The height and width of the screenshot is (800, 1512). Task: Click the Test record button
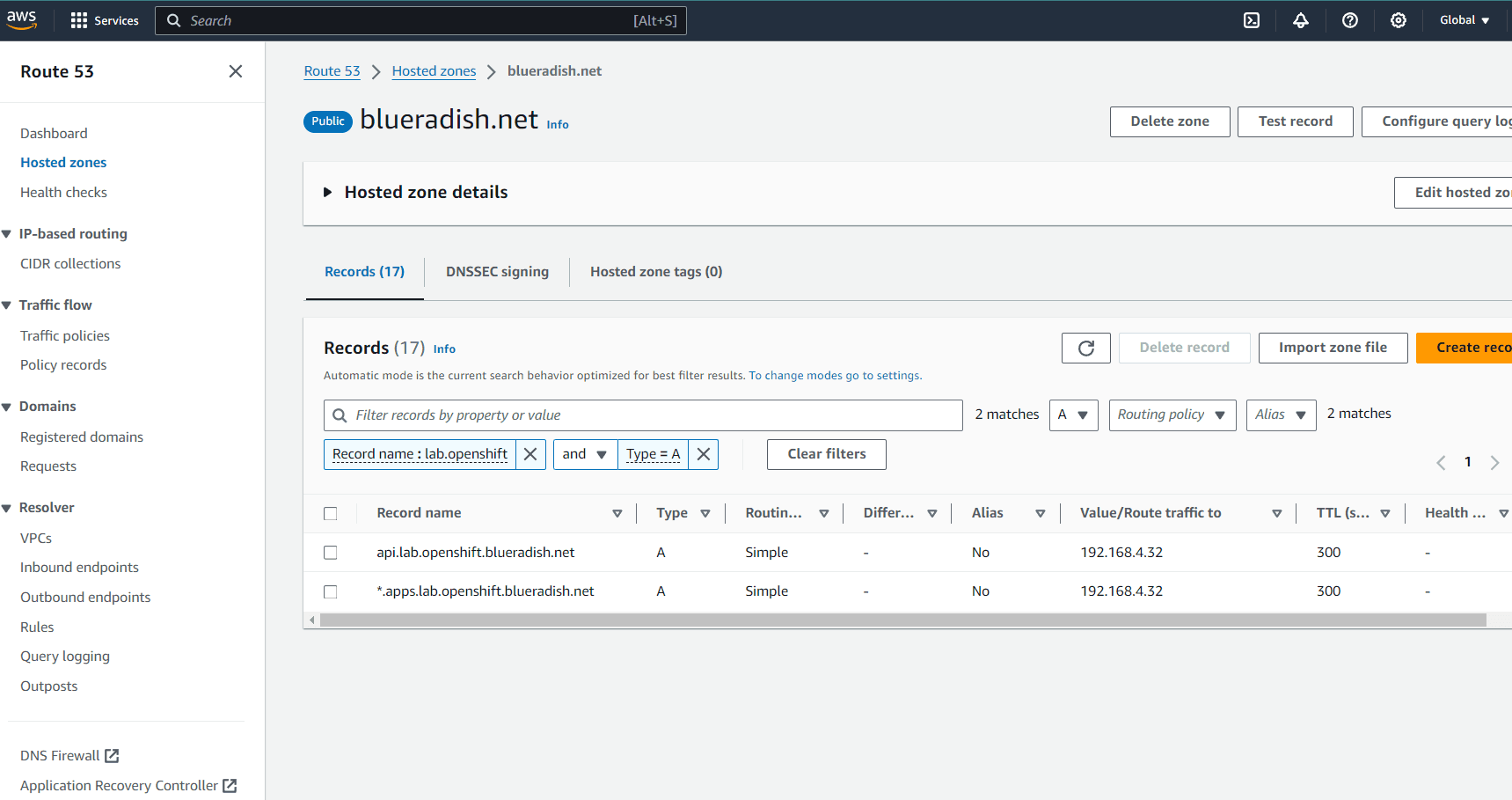tap(1295, 121)
